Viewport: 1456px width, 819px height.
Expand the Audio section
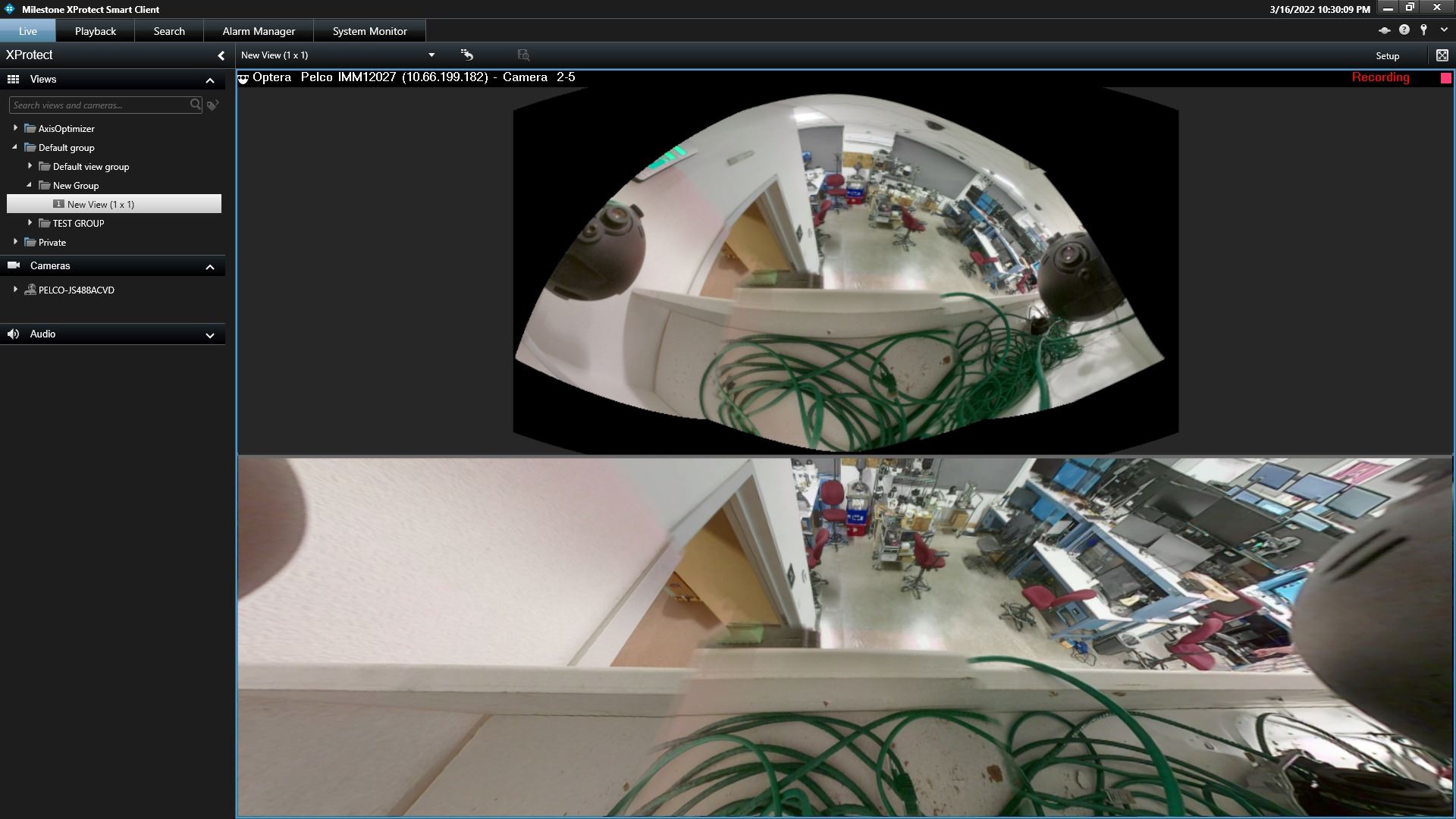click(x=210, y=335)
